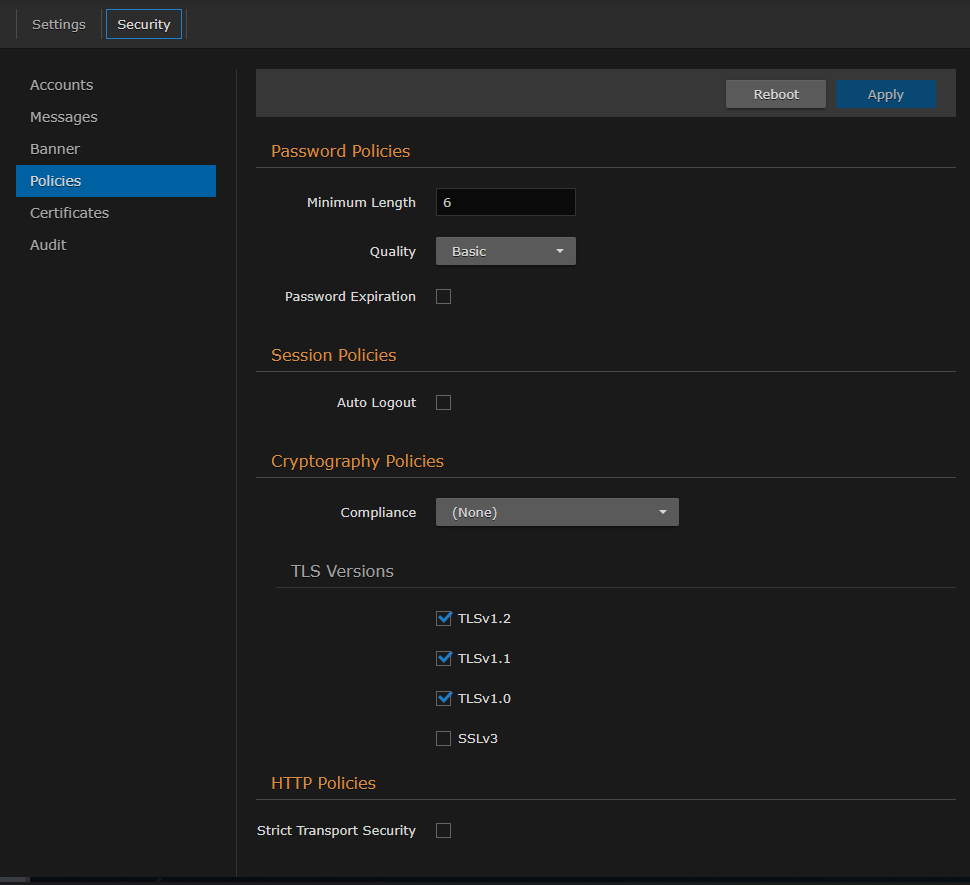Screen dimensions: 970x885
Task: Open the Compliance dropdown
Action: coord(557,512)
